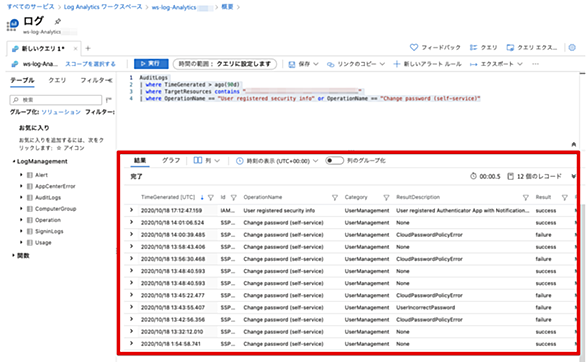
Task: Click line 1 AuditLogs in query editor
Action: click(x=154, y=78)
